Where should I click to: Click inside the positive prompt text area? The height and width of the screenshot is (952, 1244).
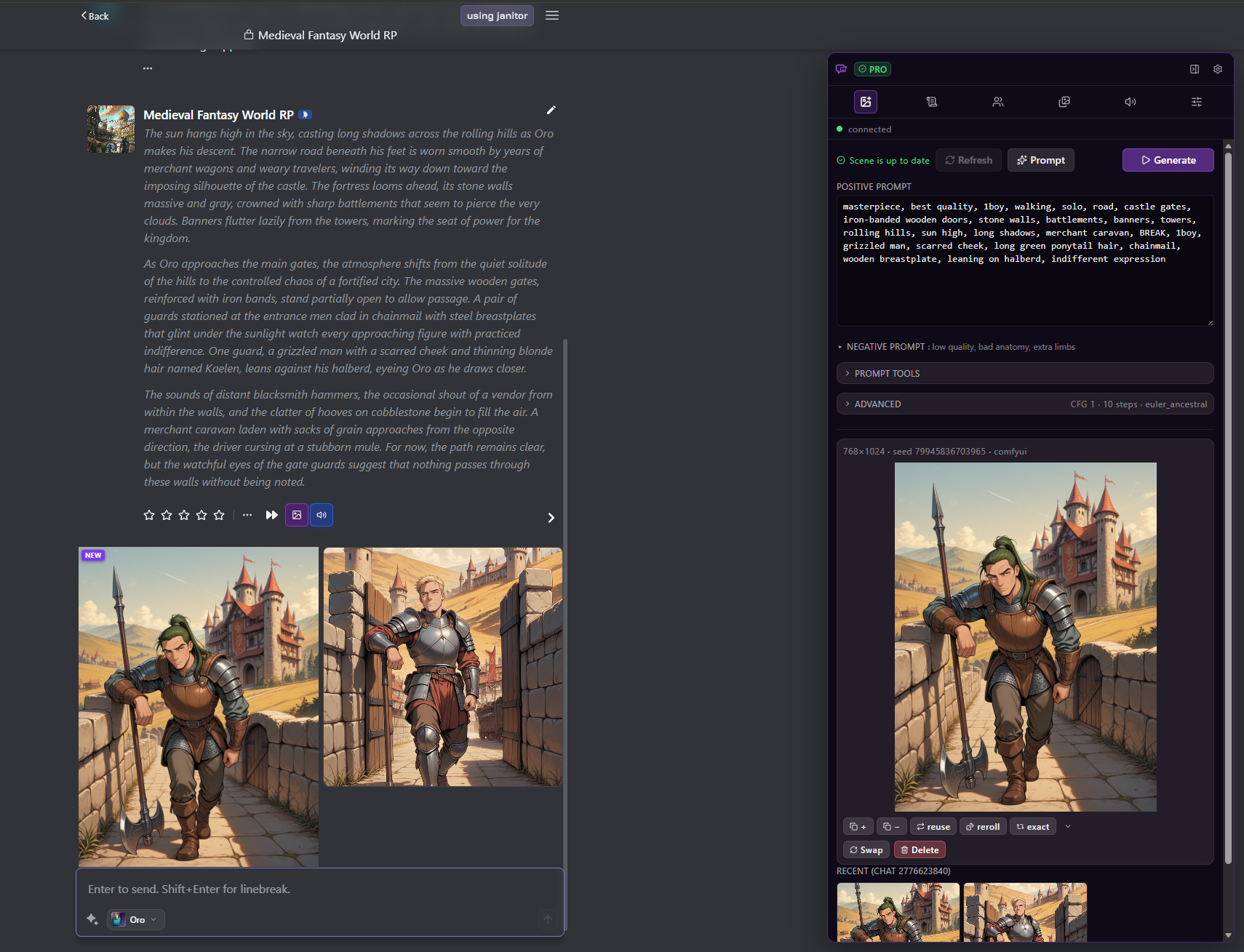pos(1025,260)
